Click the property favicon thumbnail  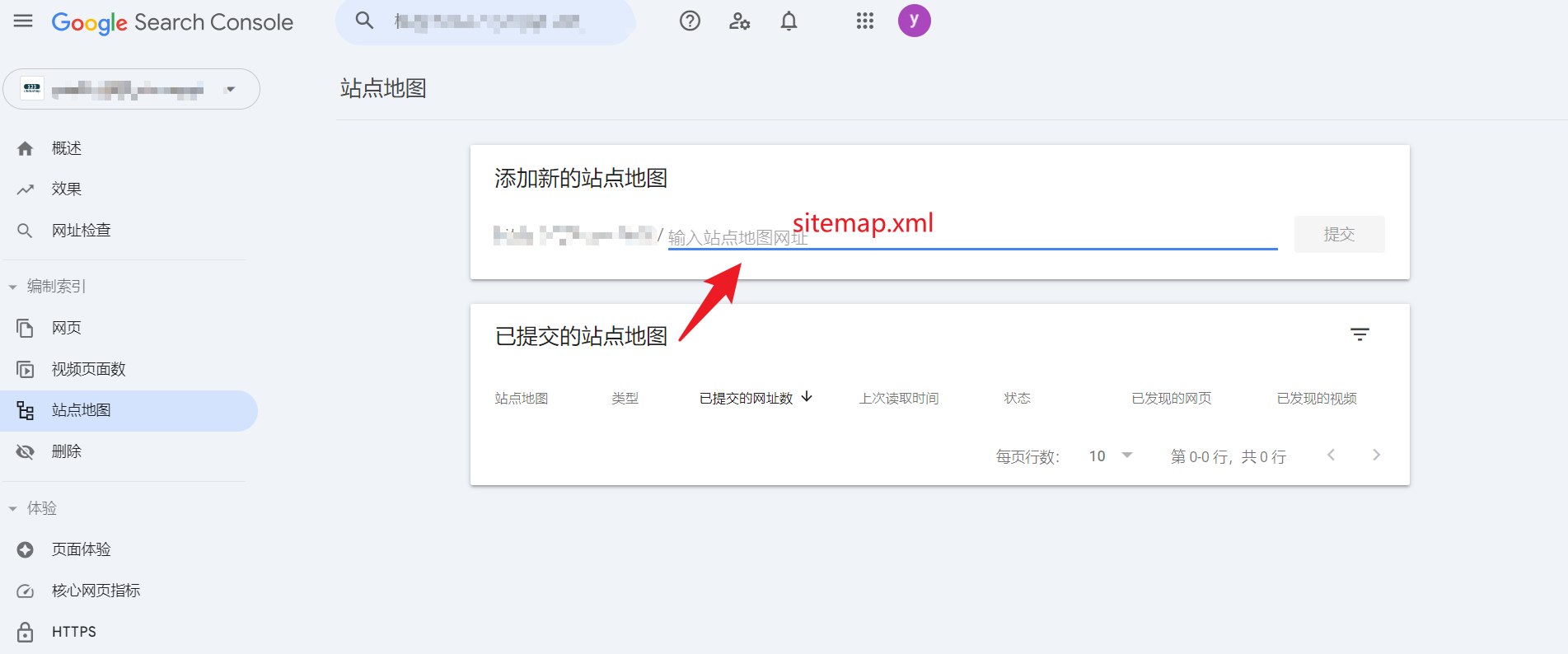[x=32, y=89]
